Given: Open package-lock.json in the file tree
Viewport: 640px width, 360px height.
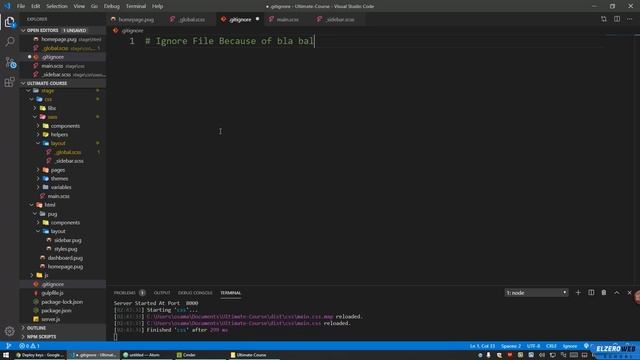Looking at the screenshot, I should (x=62, y=302).
